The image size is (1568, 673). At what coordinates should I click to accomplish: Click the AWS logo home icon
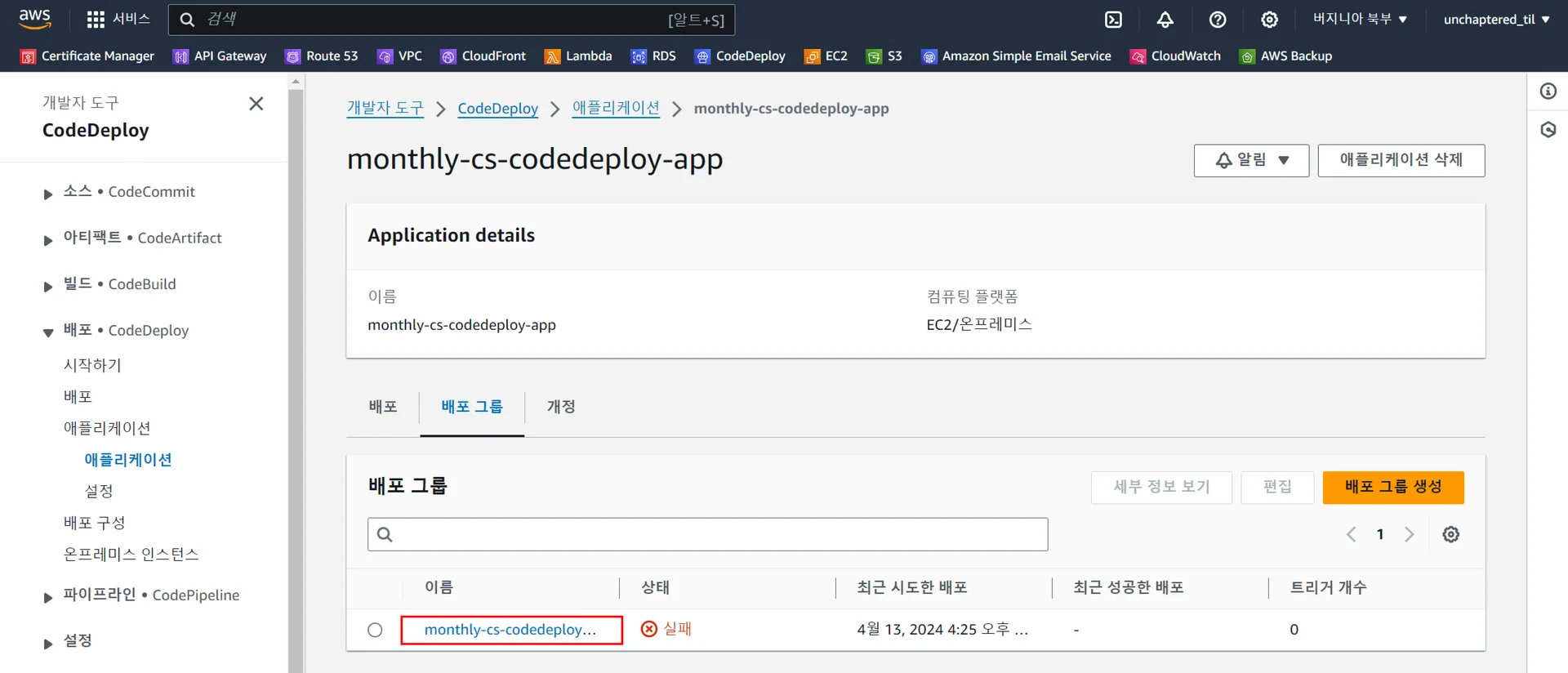pos(34,18)
